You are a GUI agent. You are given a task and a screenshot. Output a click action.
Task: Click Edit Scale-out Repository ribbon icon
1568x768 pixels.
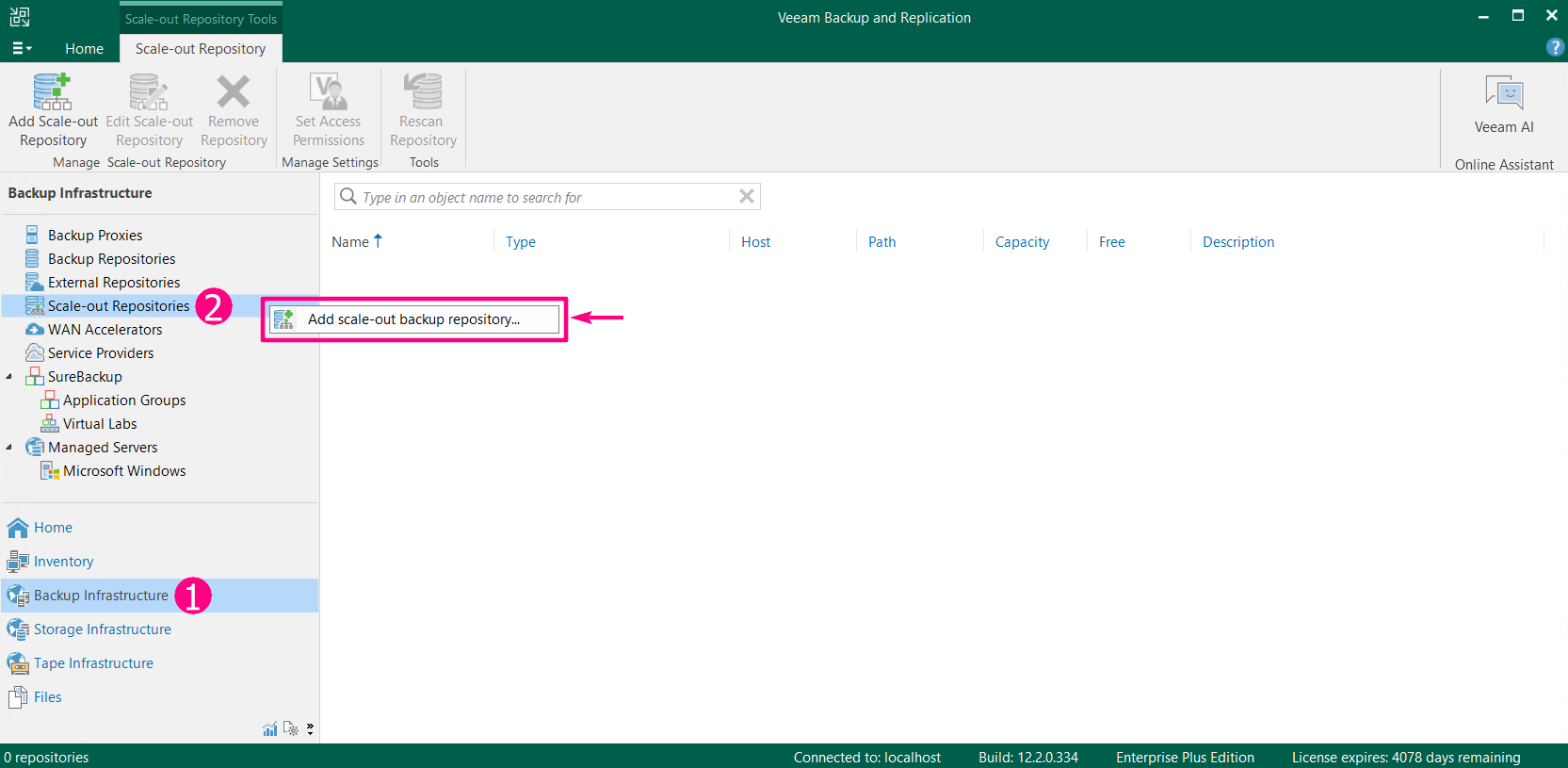click(149, 91)
